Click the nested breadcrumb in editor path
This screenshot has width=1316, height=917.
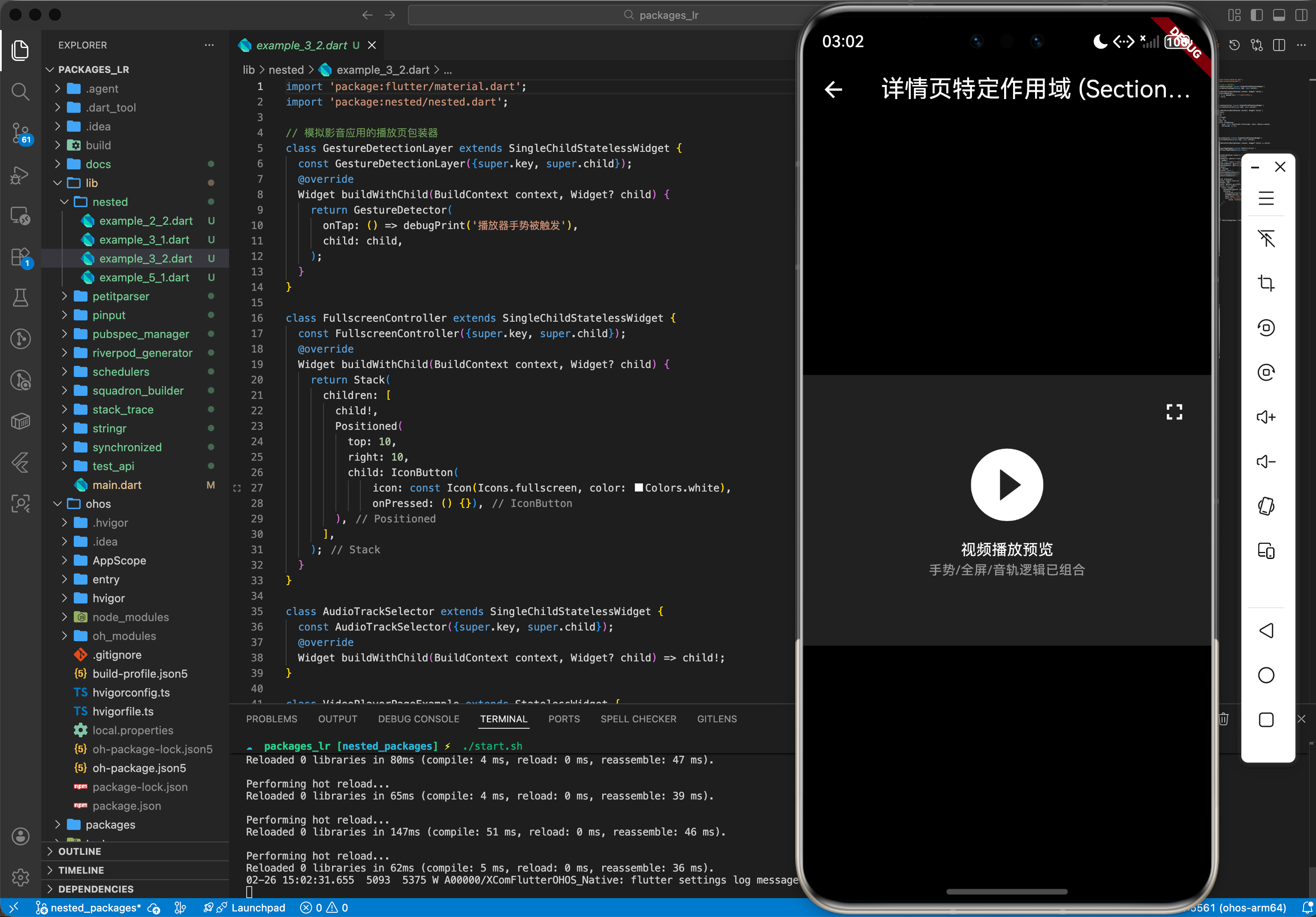[x=286, y=70]
